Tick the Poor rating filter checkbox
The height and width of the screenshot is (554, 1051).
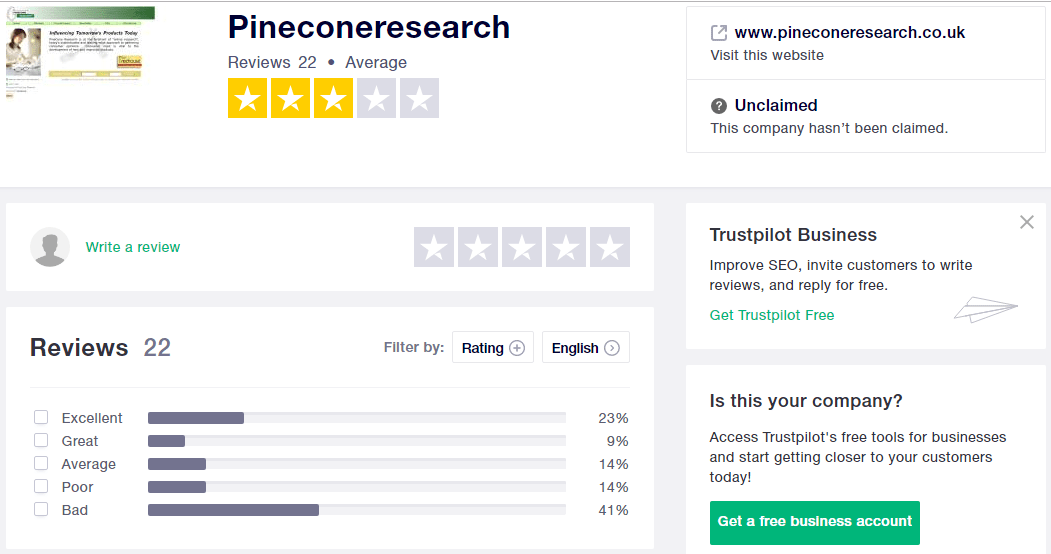click(x=41, y=486)
